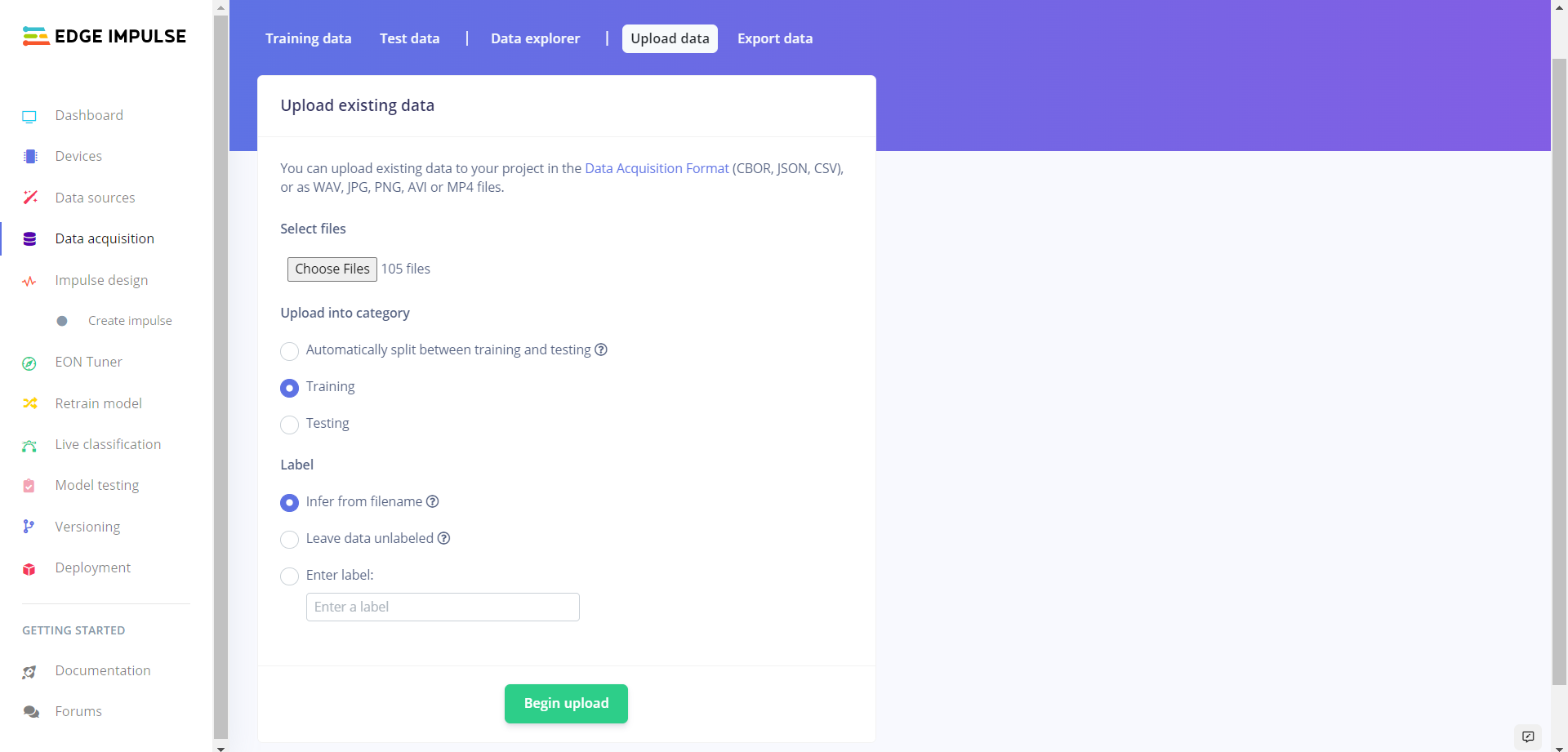The width and height of the screenshot is (1568, 752).
Task: Open the Data Acquisition Format link
Action: pyautogui.click(x=657, y=168)
